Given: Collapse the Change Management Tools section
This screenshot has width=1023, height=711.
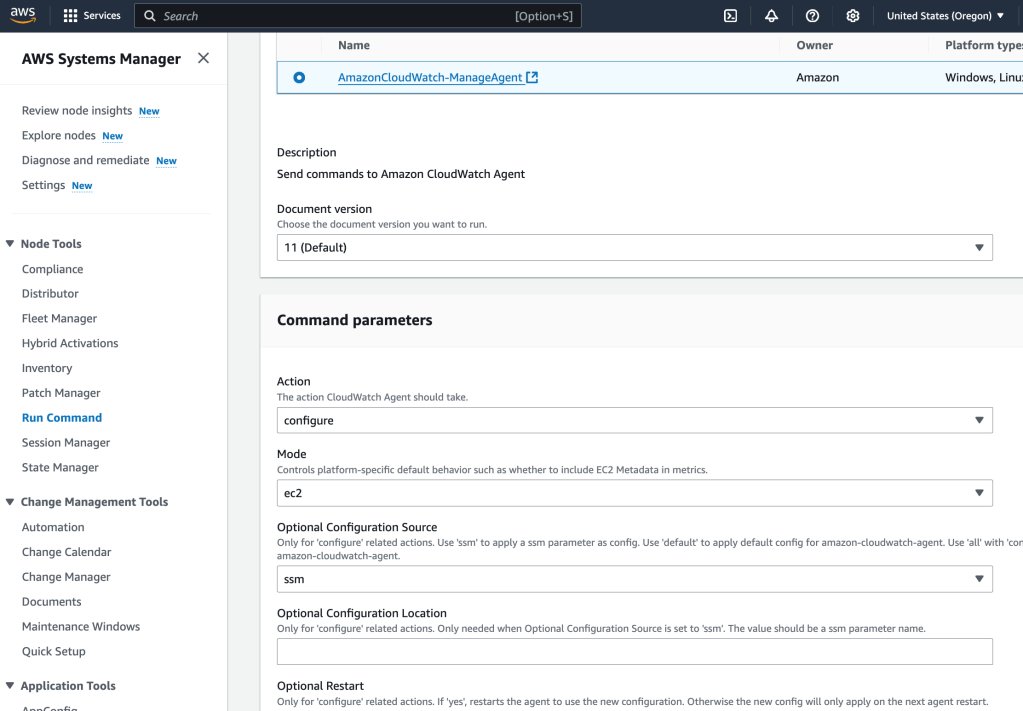Looking at the screenshot, I should [10, 502].
